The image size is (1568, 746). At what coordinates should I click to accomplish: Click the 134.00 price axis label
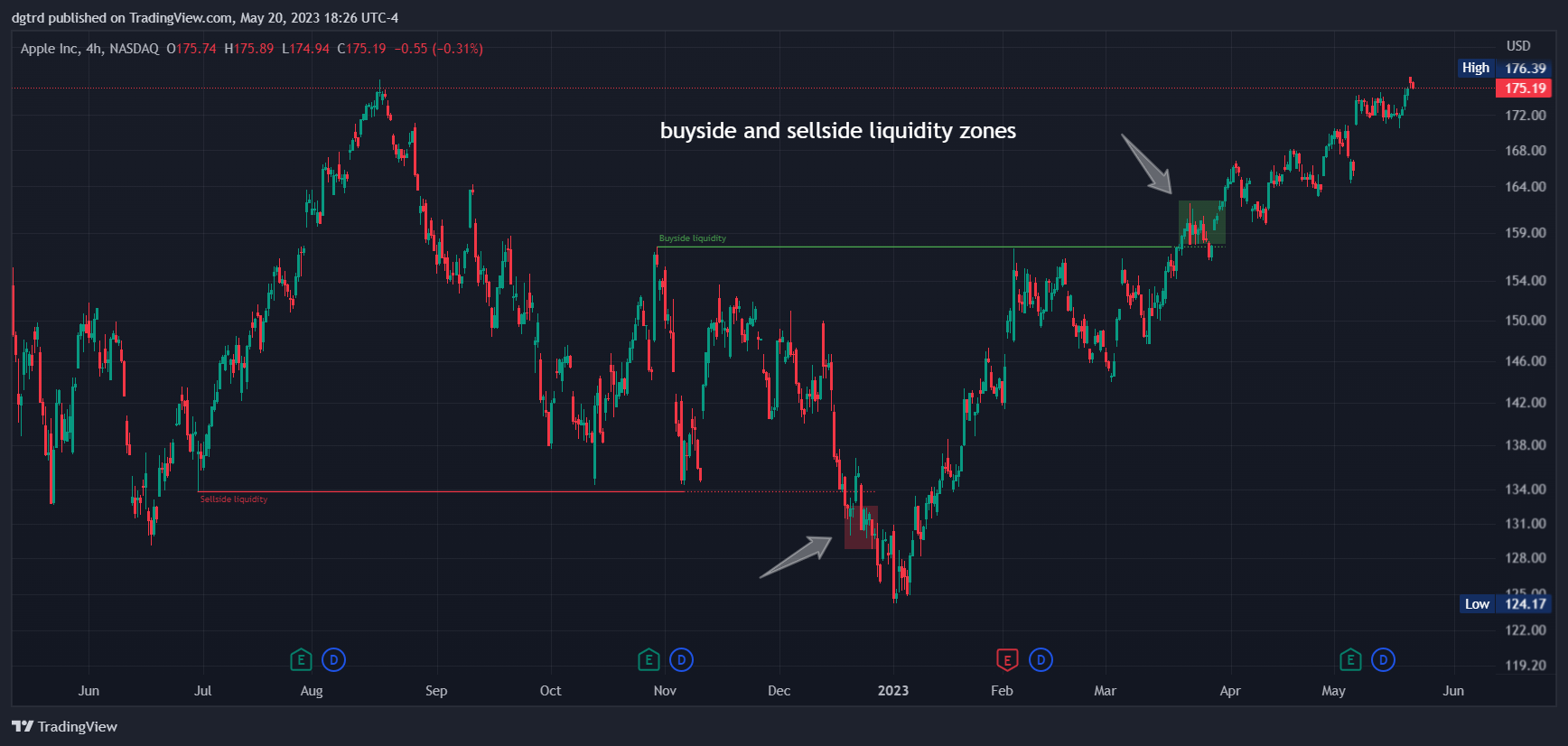1526,490
